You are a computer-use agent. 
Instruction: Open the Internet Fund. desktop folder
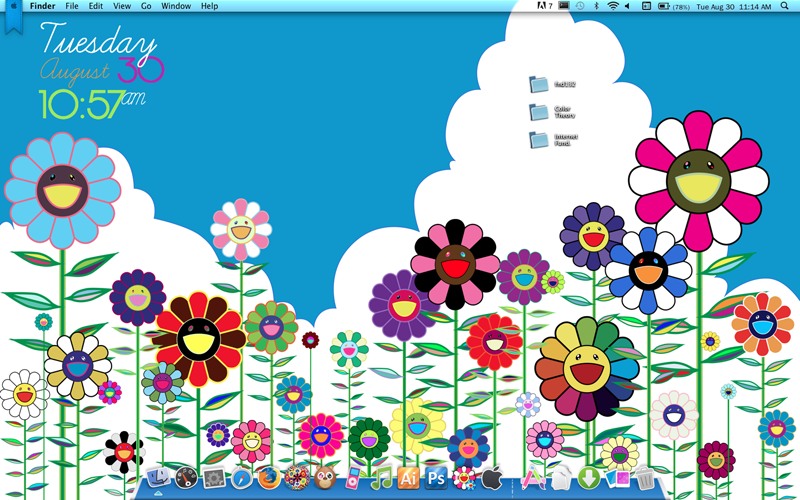554,140
